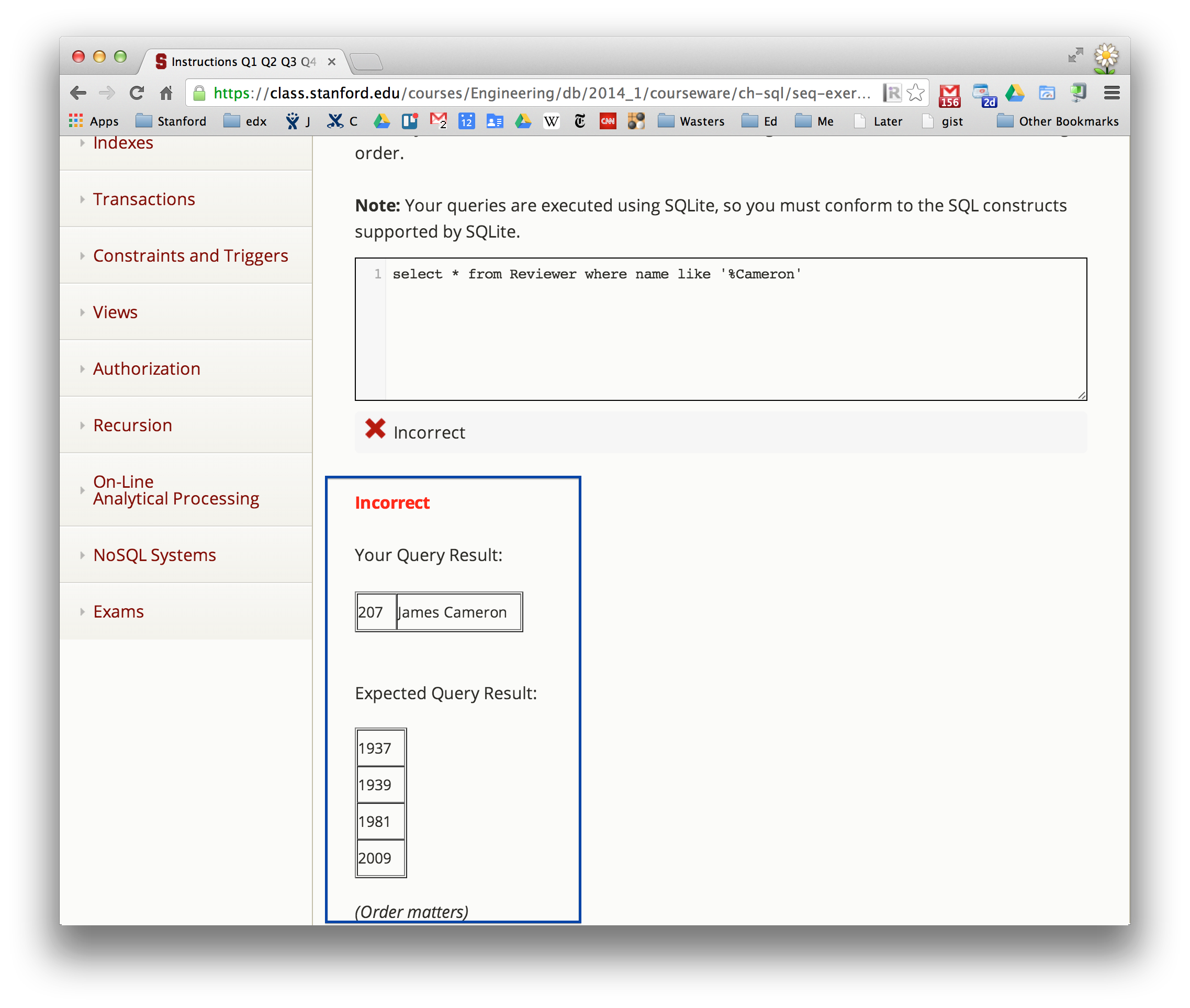
Task: Open the NoSQL Systems link
Action: pyautogui.click(x=154, y=555)
